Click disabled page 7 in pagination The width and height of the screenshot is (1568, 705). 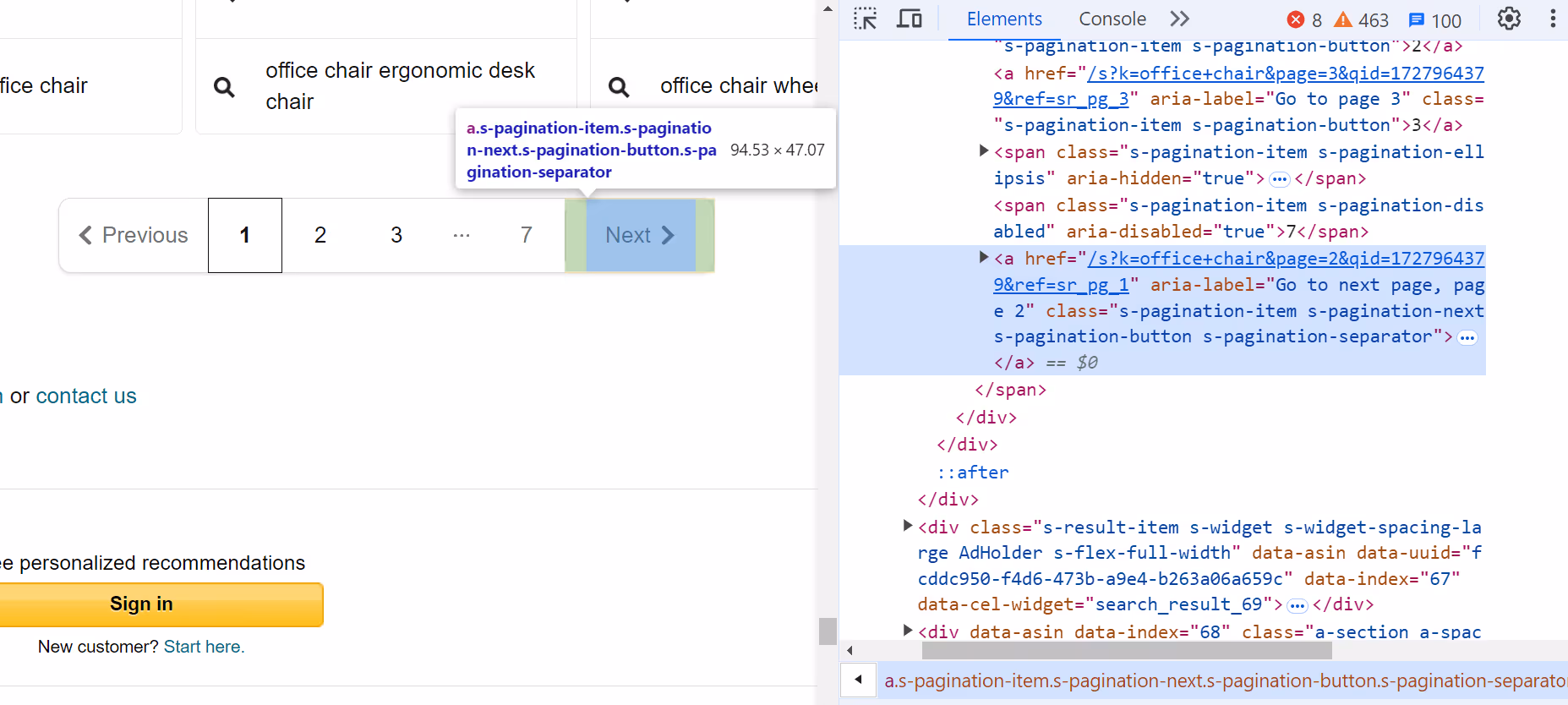(527, 235)
